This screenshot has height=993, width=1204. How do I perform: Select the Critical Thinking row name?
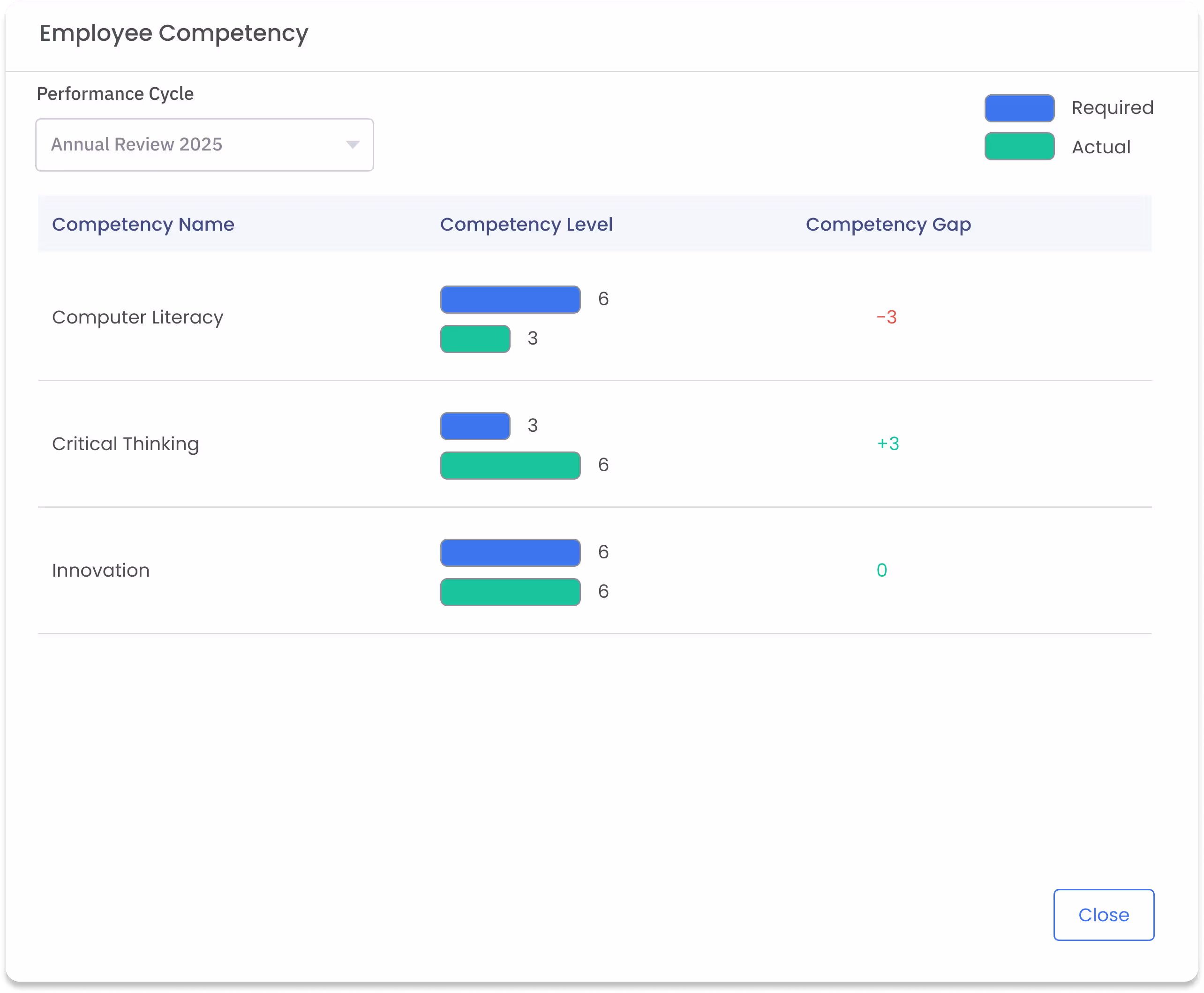tap(125, 444)
